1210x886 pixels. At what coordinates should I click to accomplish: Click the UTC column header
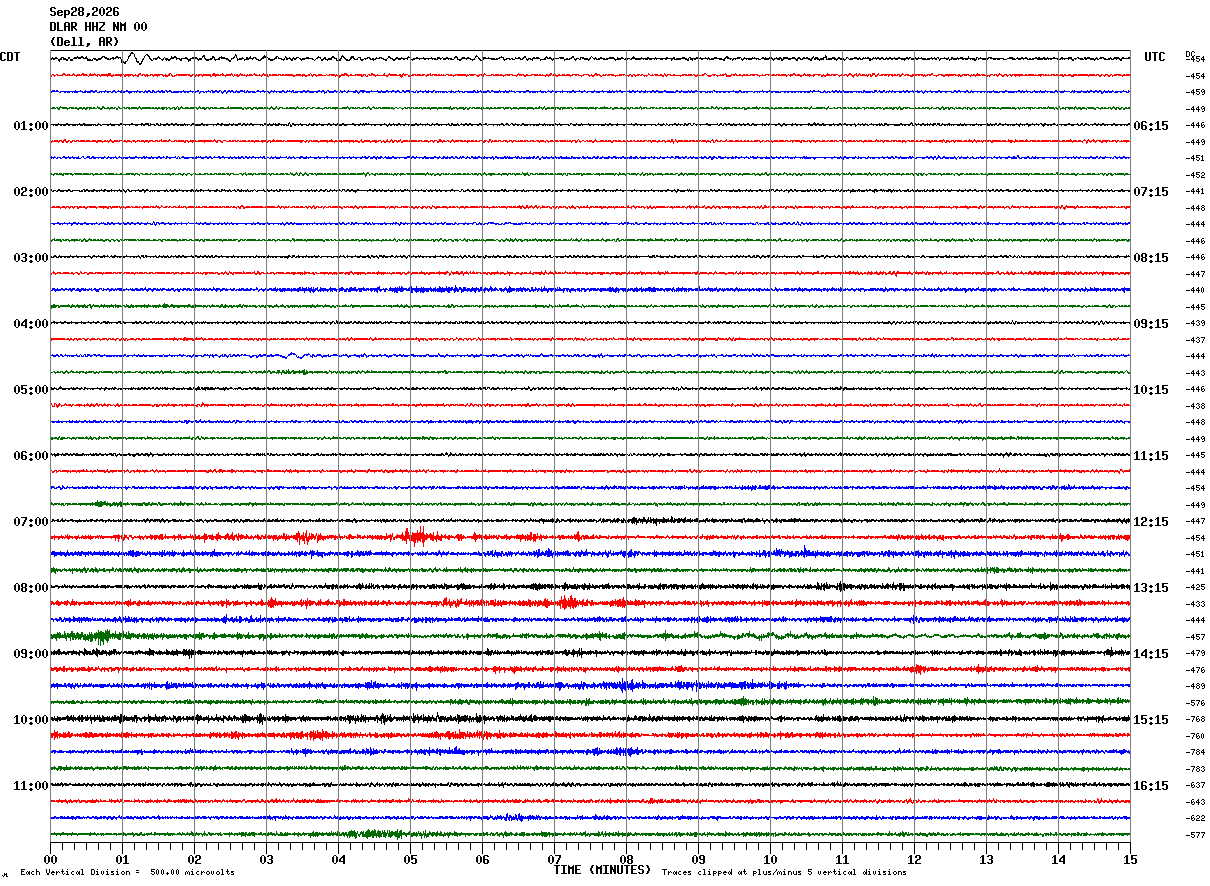1155,57
